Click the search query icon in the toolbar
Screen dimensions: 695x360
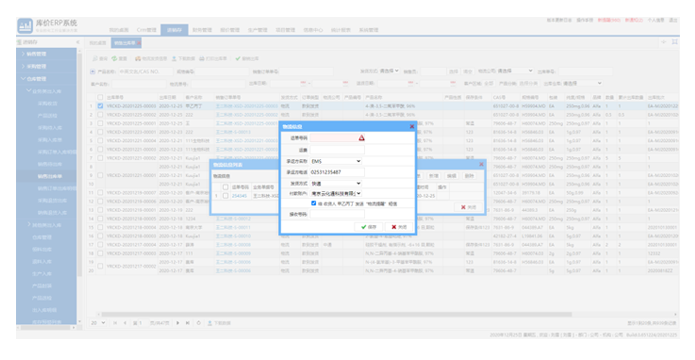coord(95,59)
